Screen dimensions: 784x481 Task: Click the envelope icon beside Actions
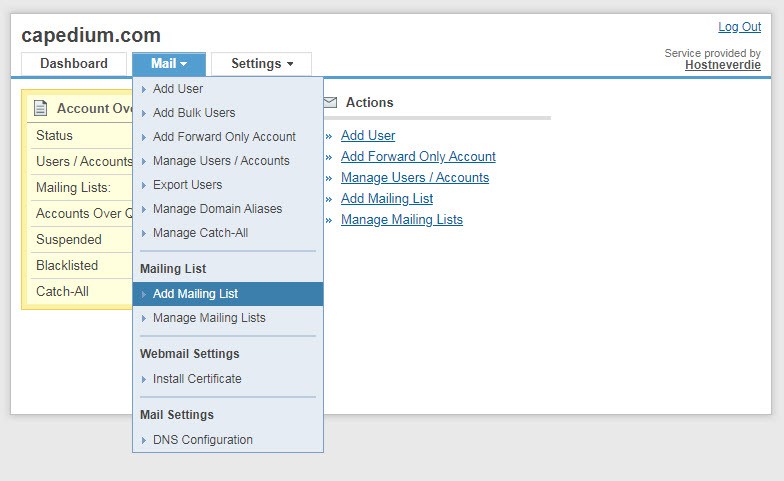coord(330,102)
